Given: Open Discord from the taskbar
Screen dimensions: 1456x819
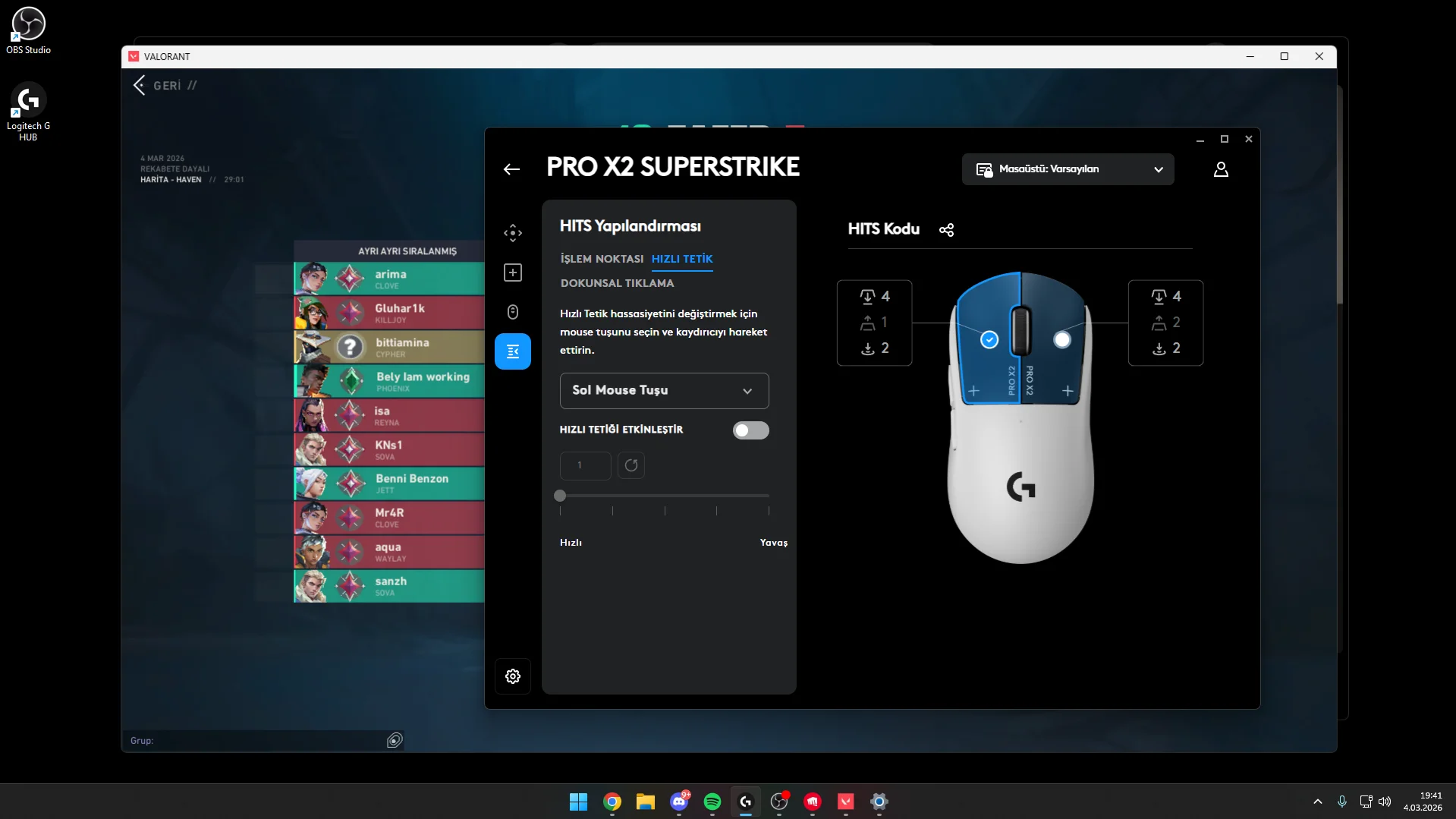Looking at the screenshot, I should (679, 802).
